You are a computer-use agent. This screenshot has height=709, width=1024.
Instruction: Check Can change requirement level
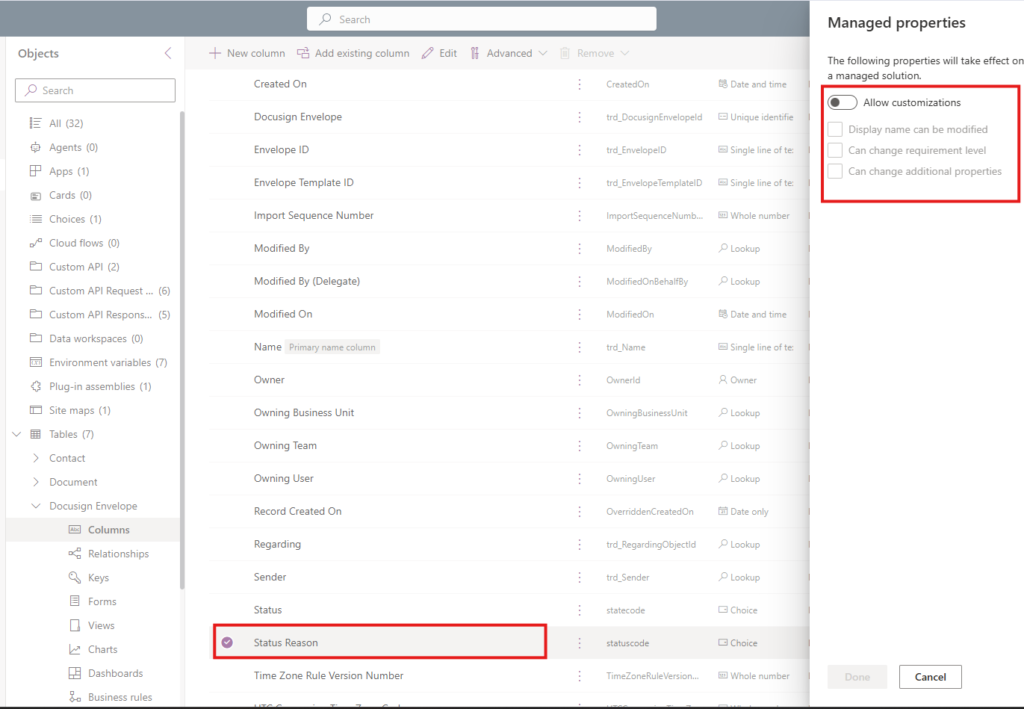pos(835,150)
